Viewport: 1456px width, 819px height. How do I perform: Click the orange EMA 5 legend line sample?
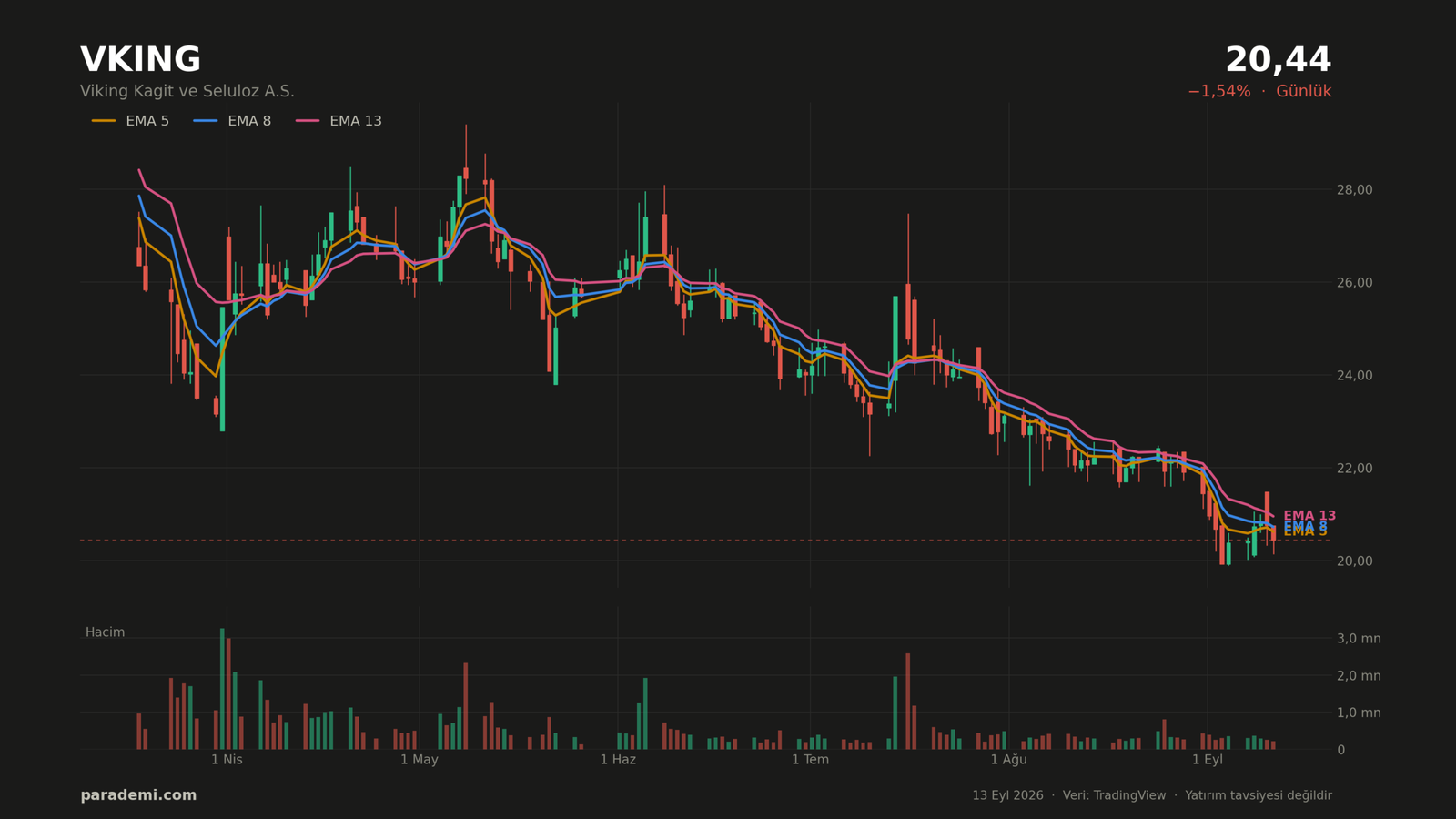[104, 121]
